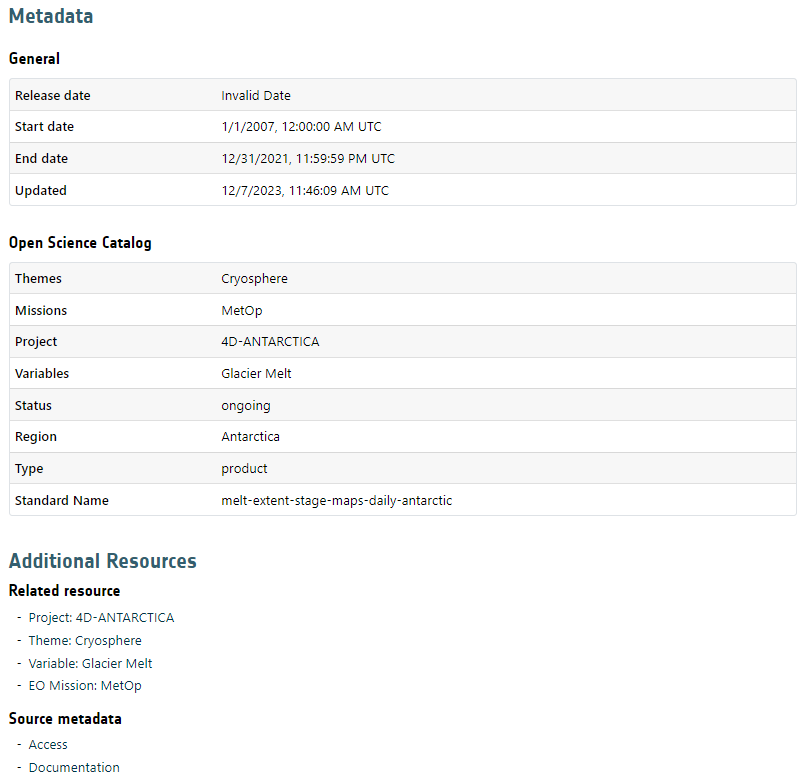Viewport: 804px width, 782px height.
Task: Click the Open Science Catalog heading
Action: pos(80,243)
